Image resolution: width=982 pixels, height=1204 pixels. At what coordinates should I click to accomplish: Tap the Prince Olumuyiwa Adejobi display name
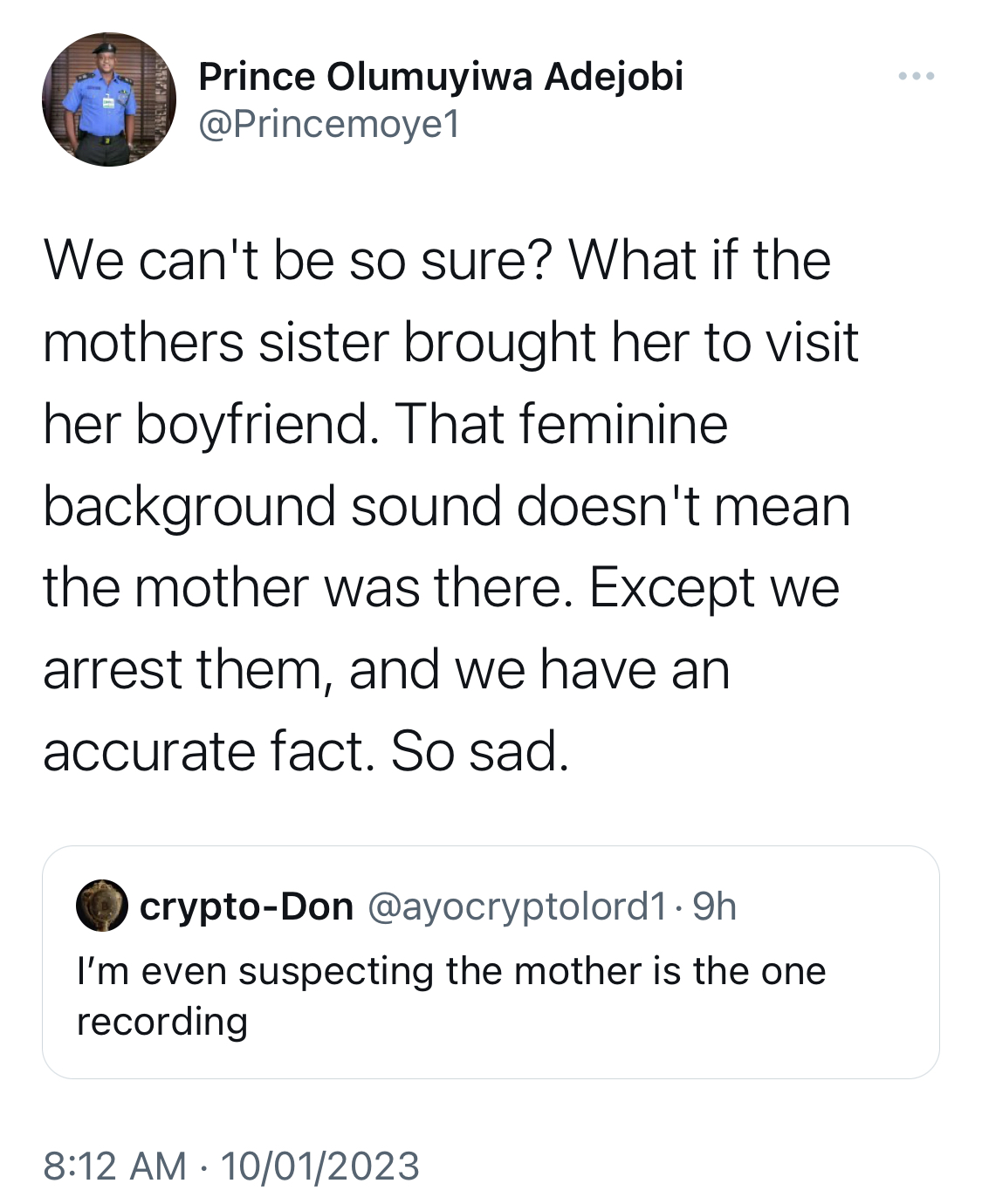click(441, 77)
